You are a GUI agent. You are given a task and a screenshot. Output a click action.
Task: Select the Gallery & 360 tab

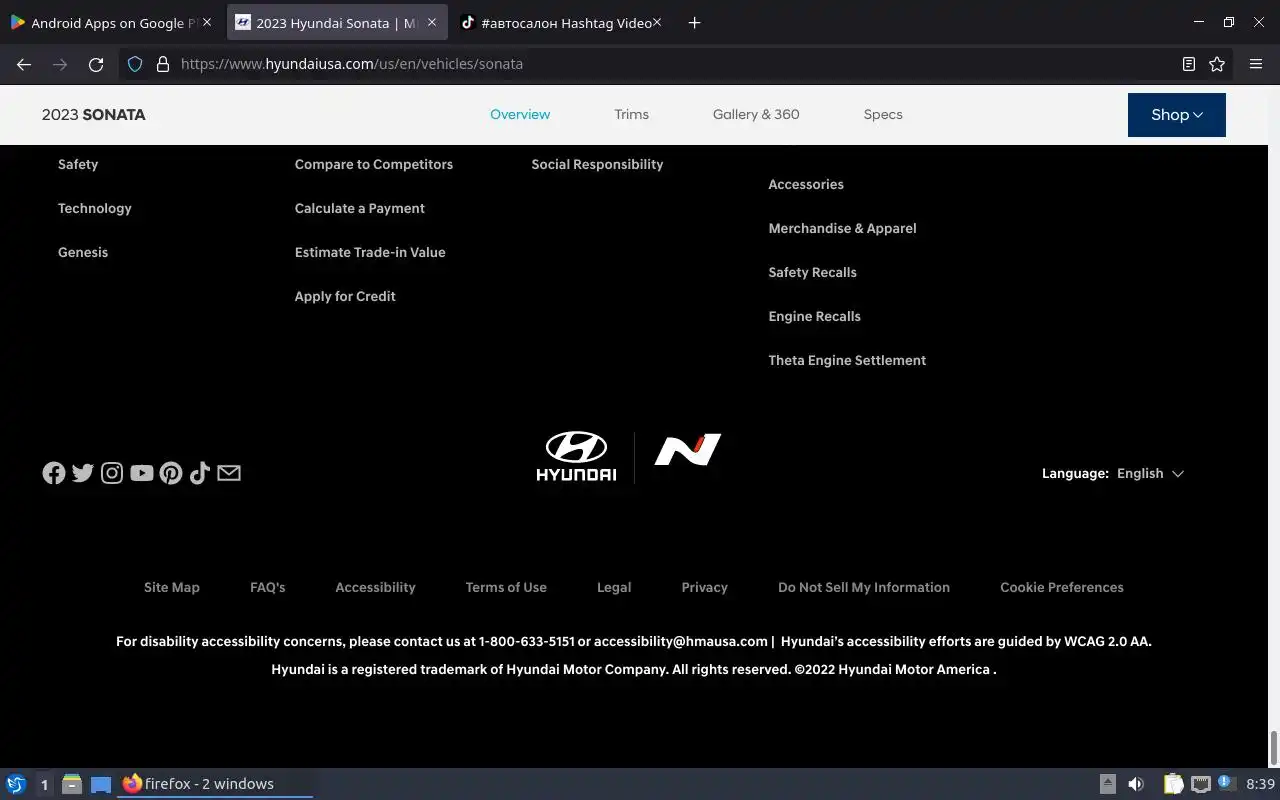click(756, 115)
